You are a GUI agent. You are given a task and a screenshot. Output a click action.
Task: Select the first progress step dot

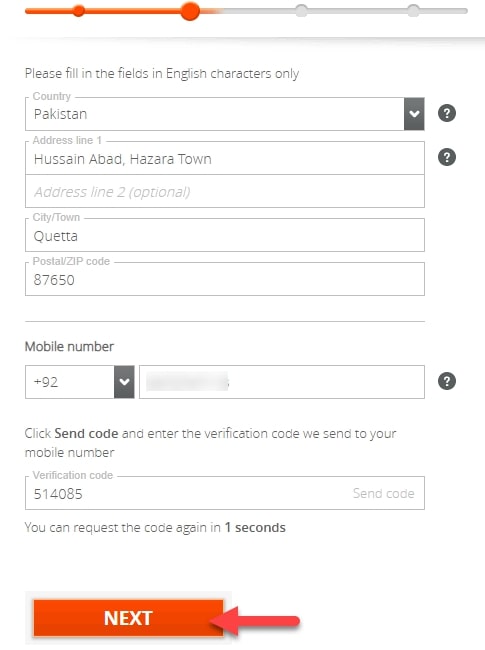pyautogui.click(x=78, y=11)
